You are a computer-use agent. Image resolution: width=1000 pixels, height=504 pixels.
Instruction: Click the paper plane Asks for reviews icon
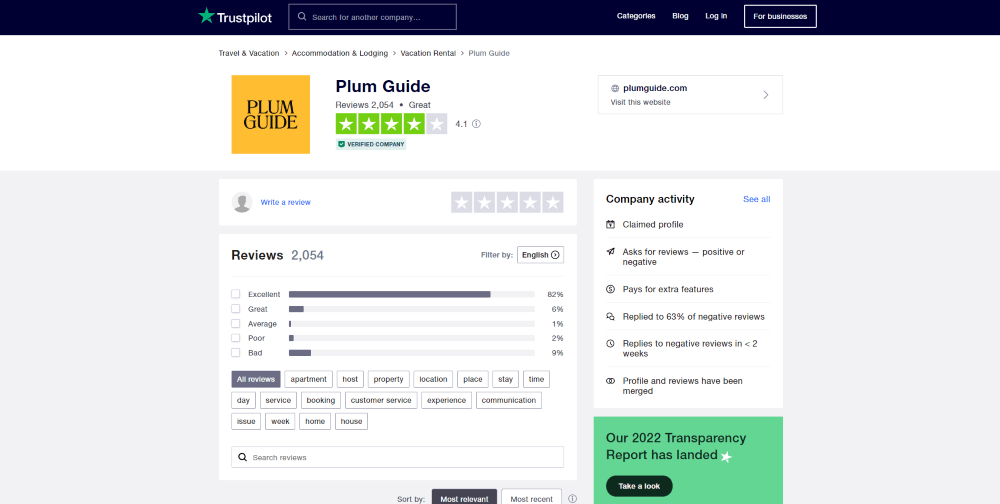(x=610, y=252)
